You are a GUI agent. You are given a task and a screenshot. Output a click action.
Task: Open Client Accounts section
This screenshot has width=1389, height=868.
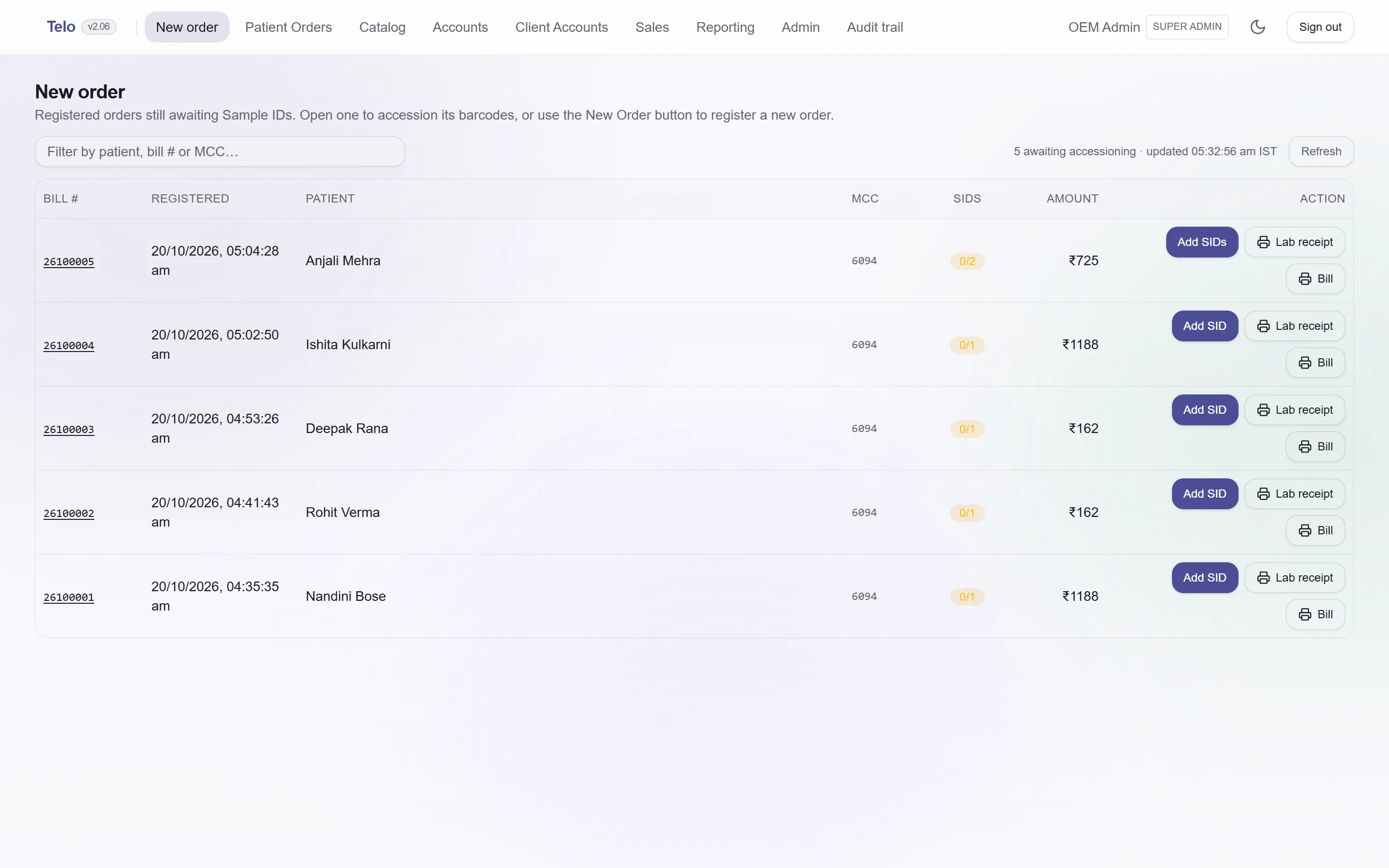(561, 27)
